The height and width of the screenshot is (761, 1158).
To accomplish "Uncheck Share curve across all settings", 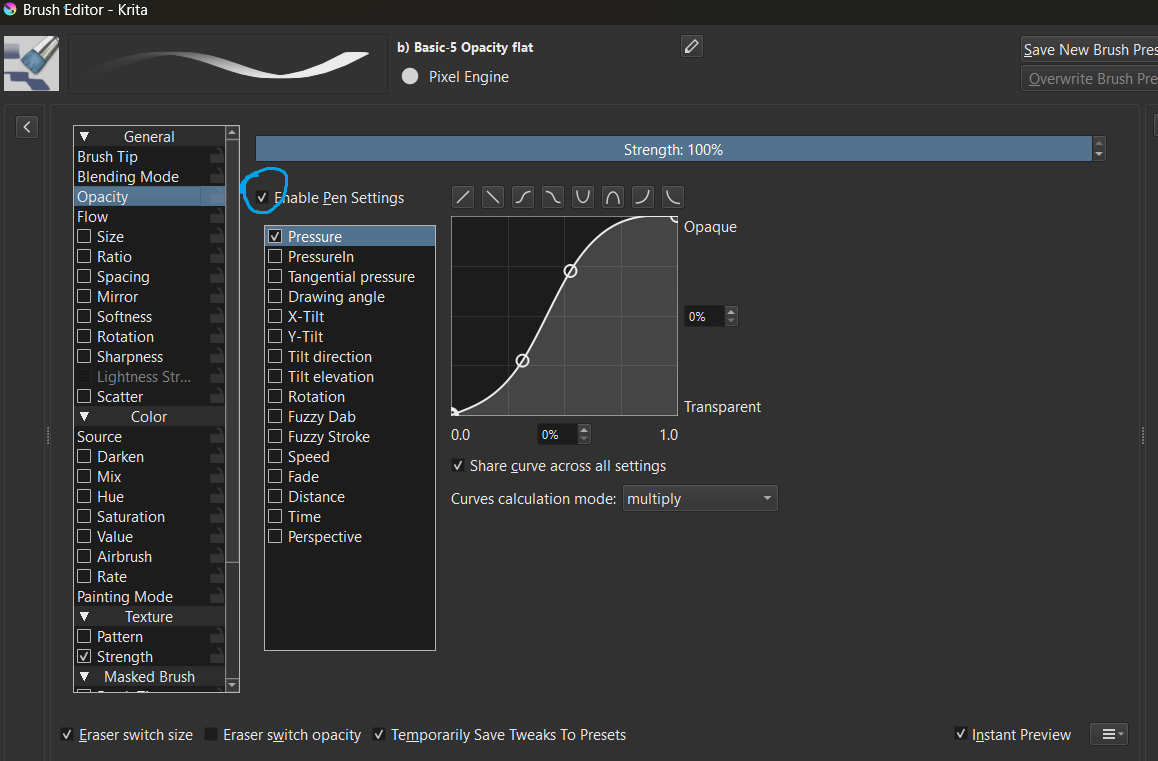I will coord(459,466).
